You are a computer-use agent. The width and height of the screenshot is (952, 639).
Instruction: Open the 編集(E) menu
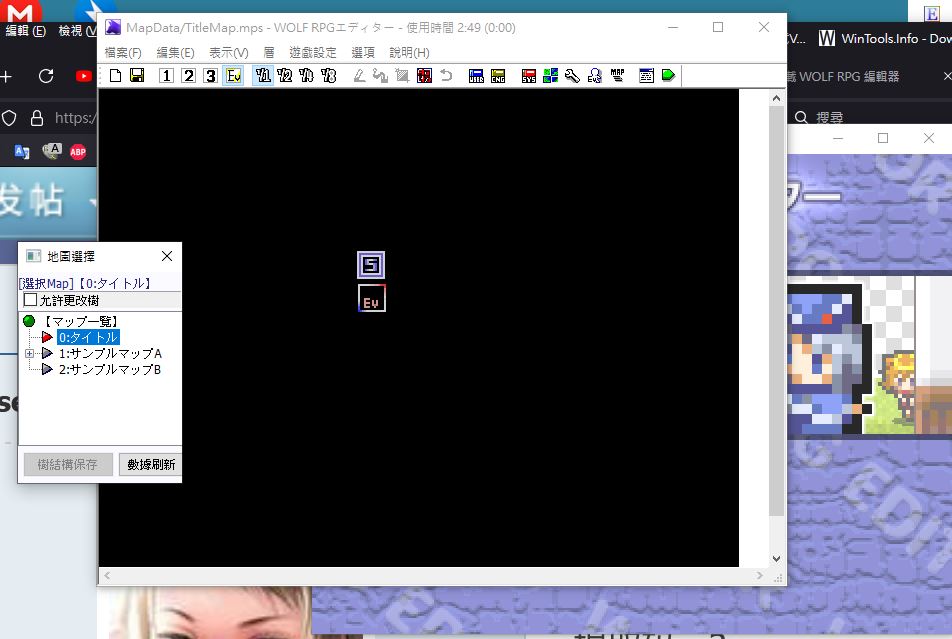(x=175, y=53)
